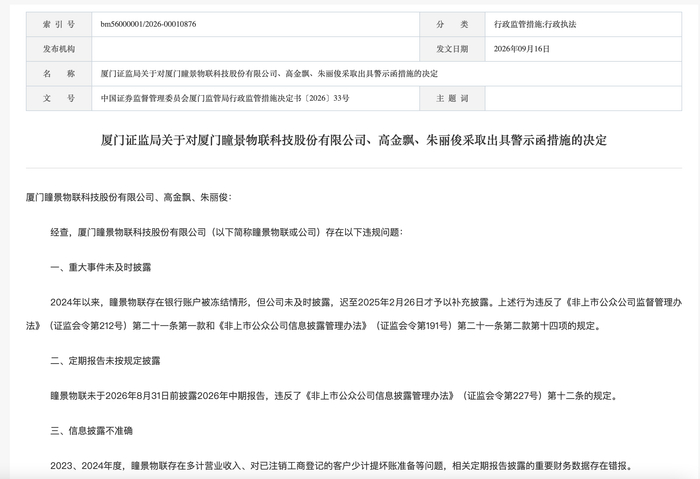Click heading 二、定期报告未按规定披露

(105, 361)
